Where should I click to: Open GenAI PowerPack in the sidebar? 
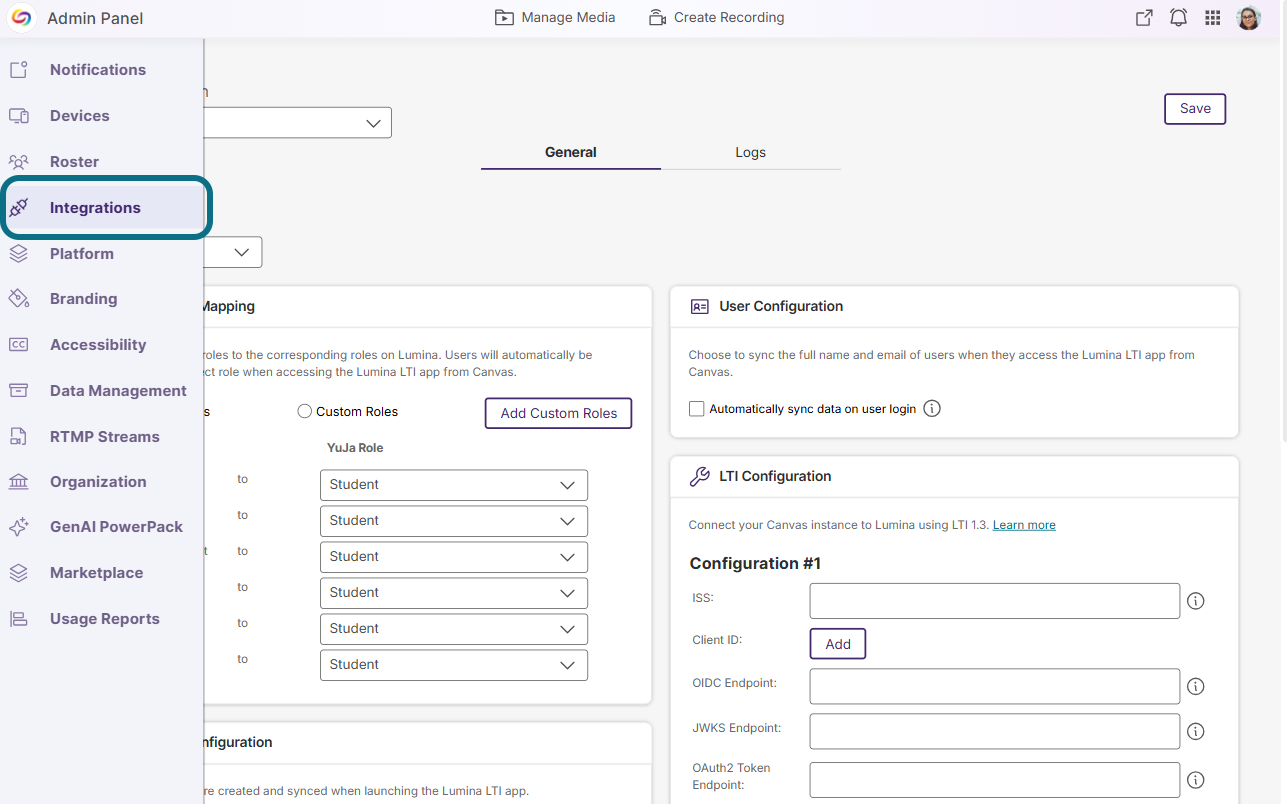[116, 527]
